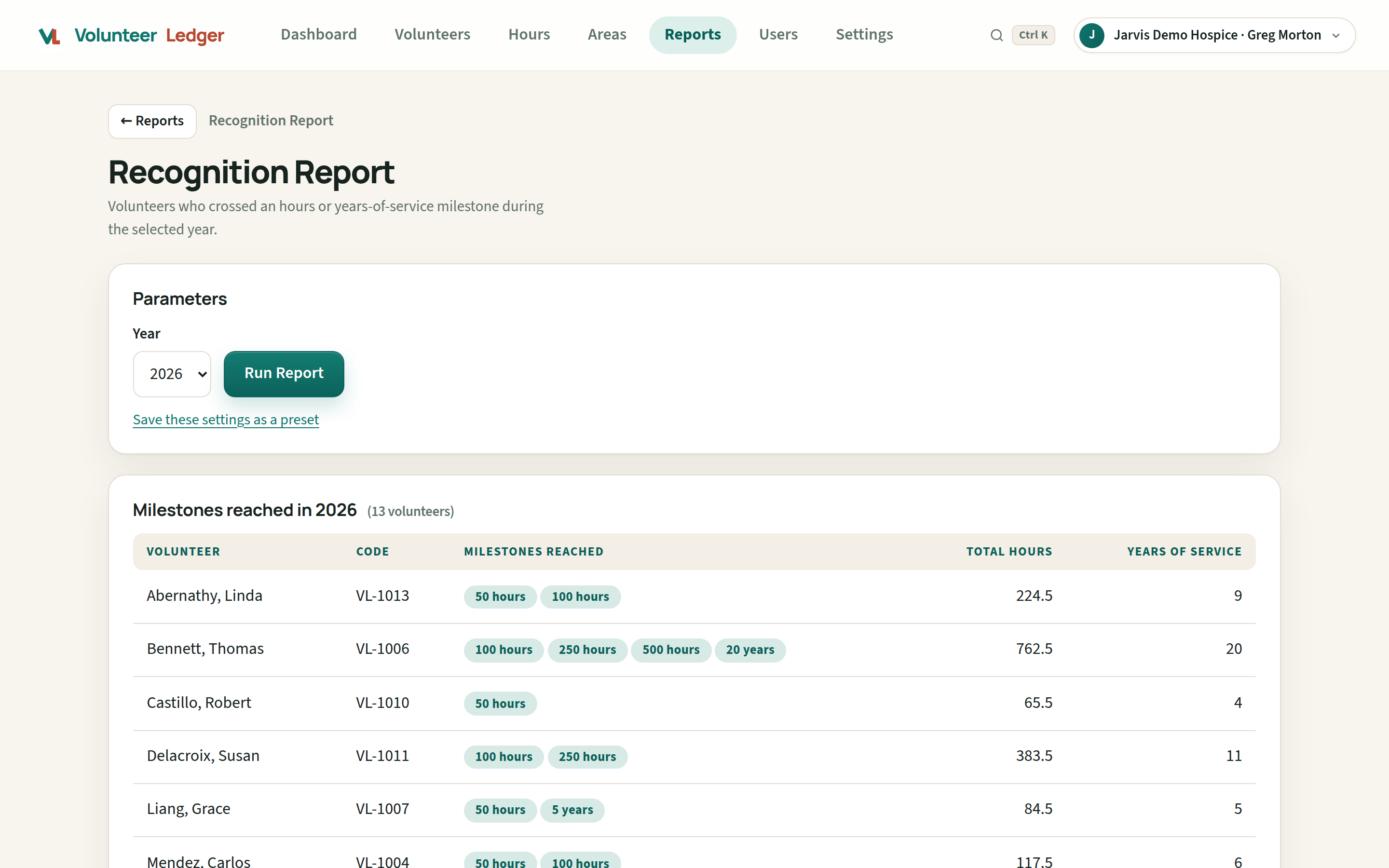This screenshot has height=868, width=1389.
Task: Click code VL-1013
Action: pos(382,596)
